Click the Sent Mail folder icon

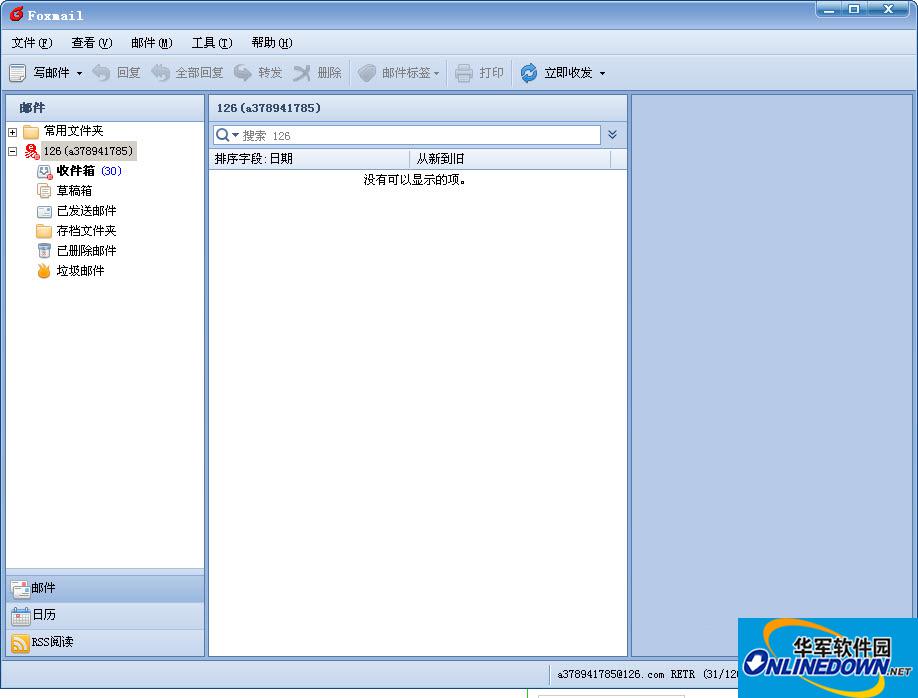[x=44, y=211]
